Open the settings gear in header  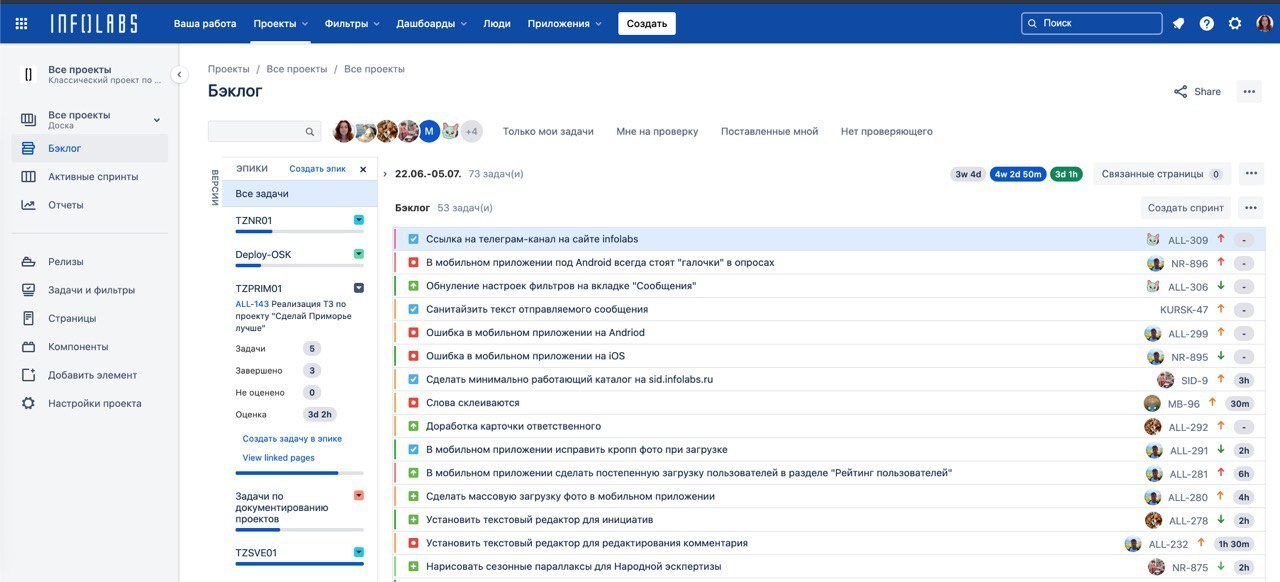point(1235,23)
